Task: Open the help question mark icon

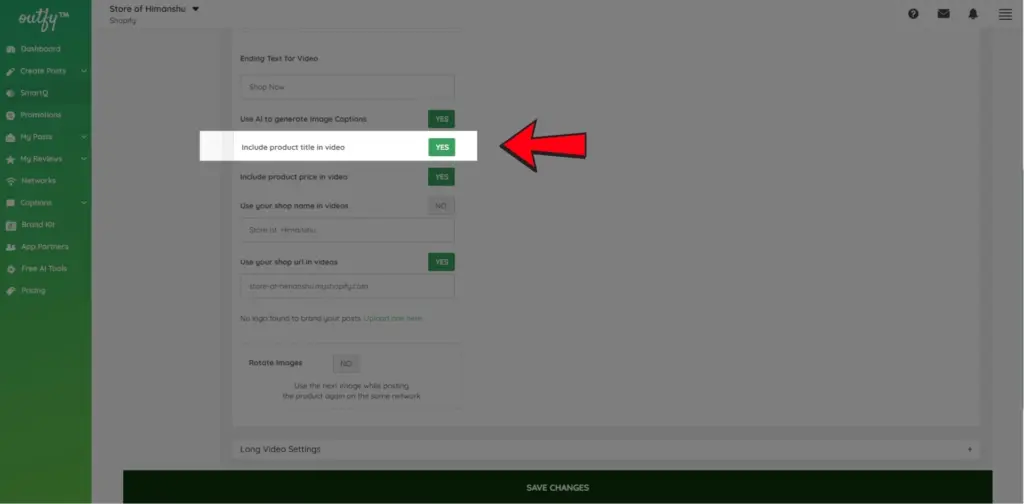Action: click(913, 14)
